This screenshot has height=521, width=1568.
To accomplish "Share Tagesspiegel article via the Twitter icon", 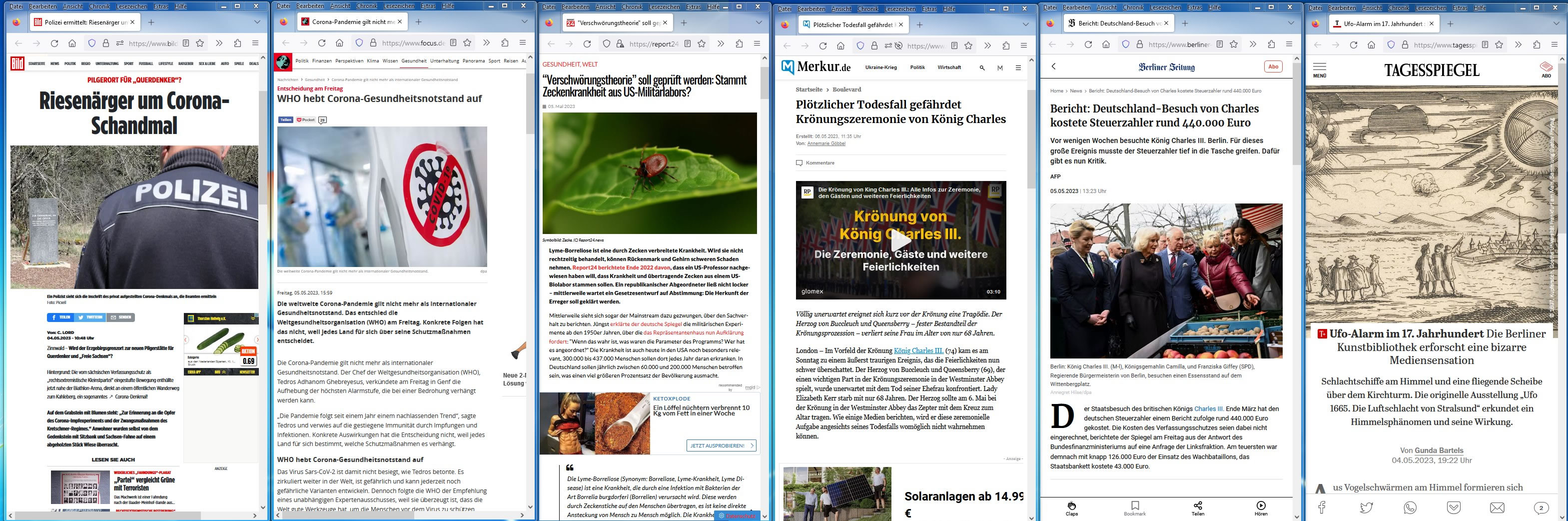I will click(1367, 507).
